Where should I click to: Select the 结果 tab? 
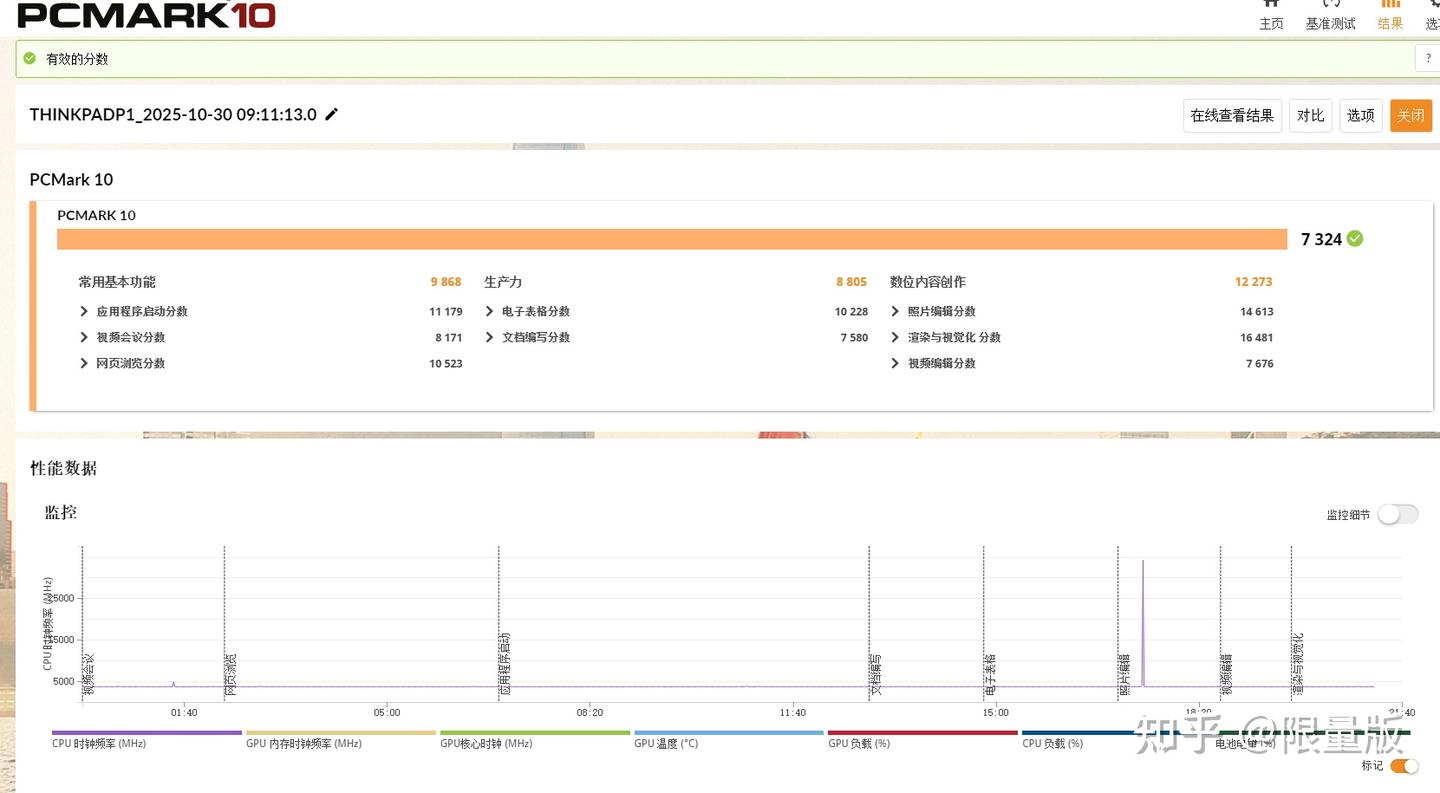(1390, 16)
